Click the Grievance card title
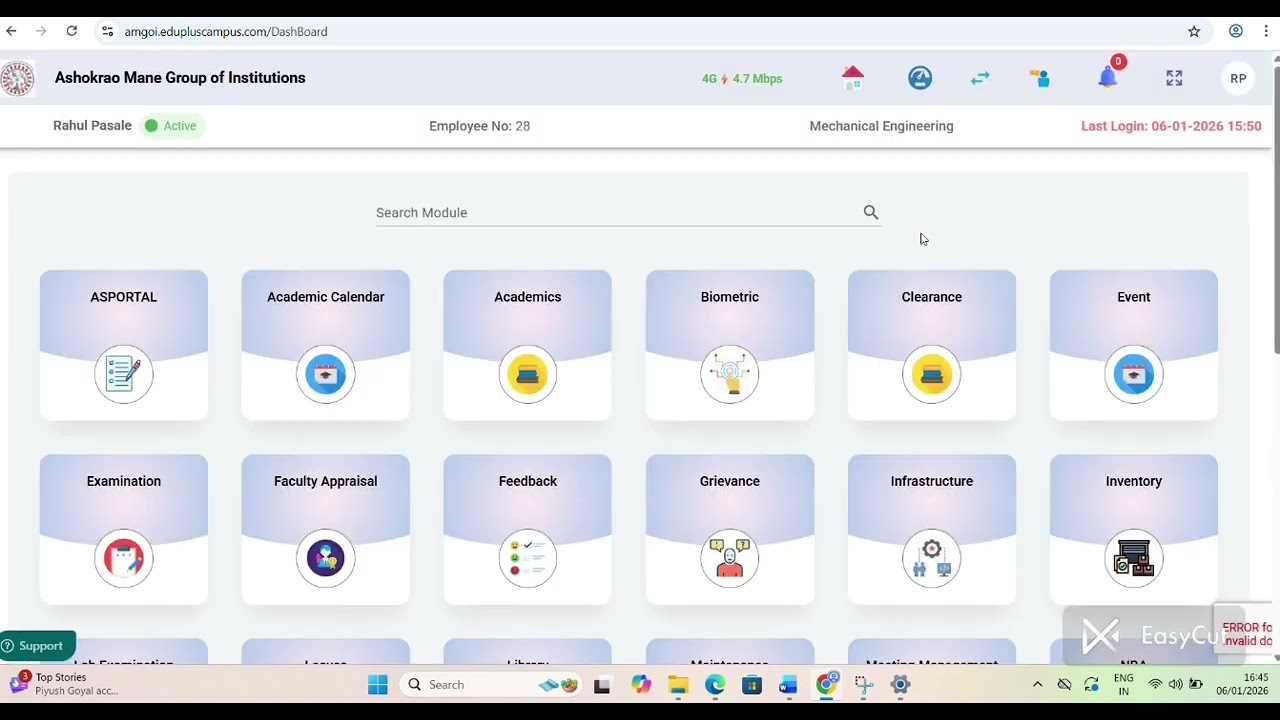1280x720 pixels. pos(730,481)
